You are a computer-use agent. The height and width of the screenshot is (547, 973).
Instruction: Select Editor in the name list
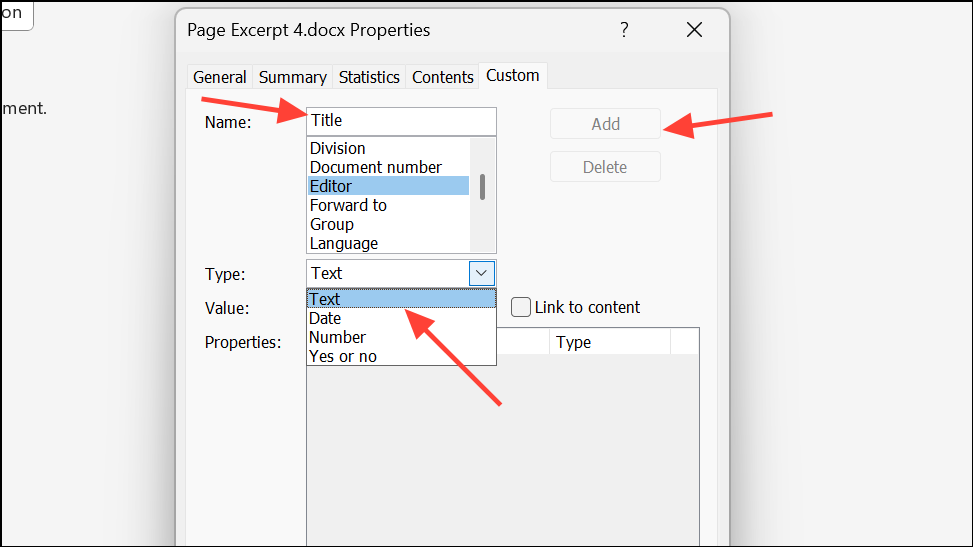pyautogui.click(x=331, y=186)
